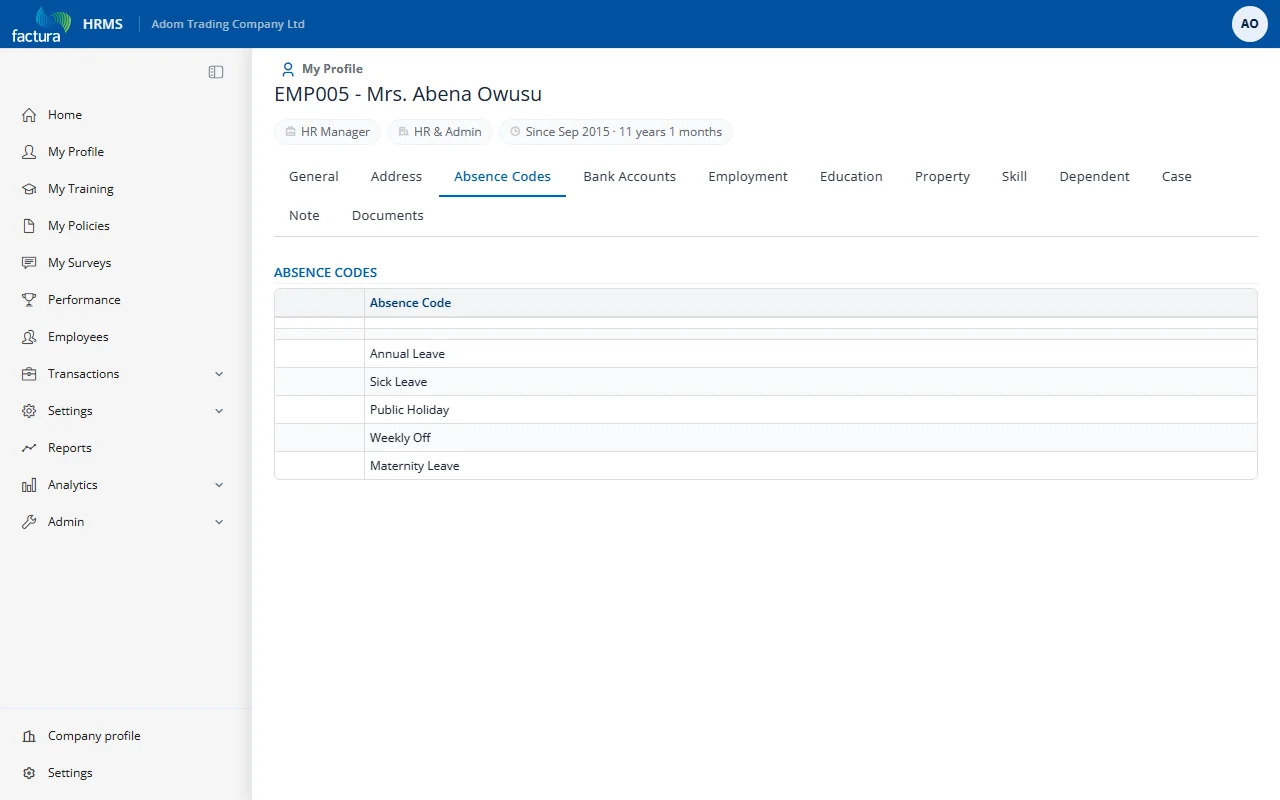Screen dimensions: 1280x800
Task: Click the Transactions briefcase icon
Action: point(29,374)
